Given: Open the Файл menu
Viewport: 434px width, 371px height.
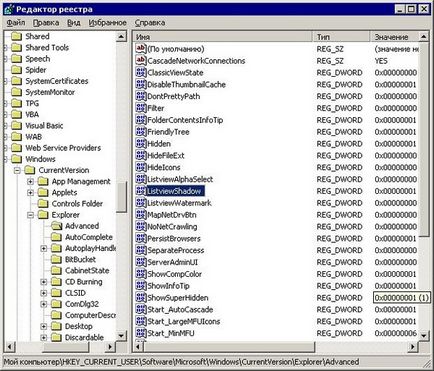Looking at the screenshot, I should [16, 23].
